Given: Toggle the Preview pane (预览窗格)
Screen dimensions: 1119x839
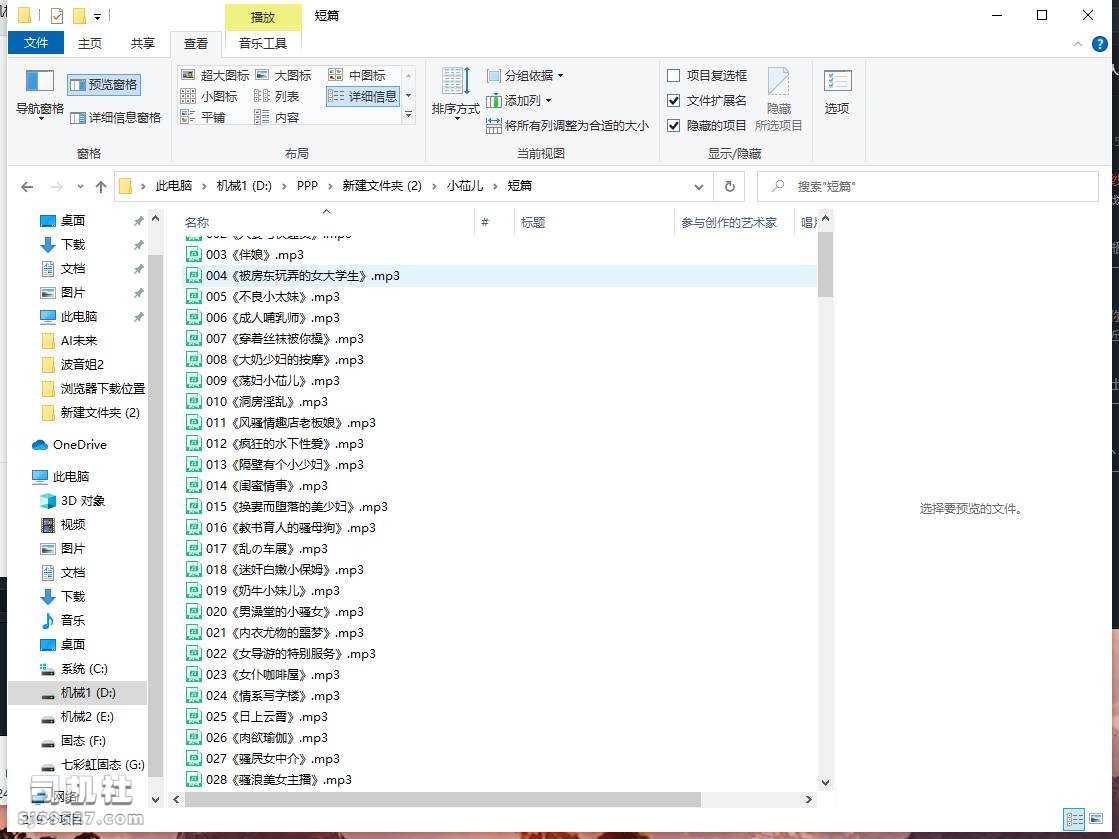Looking at the screenshot, I should [104, 84].
